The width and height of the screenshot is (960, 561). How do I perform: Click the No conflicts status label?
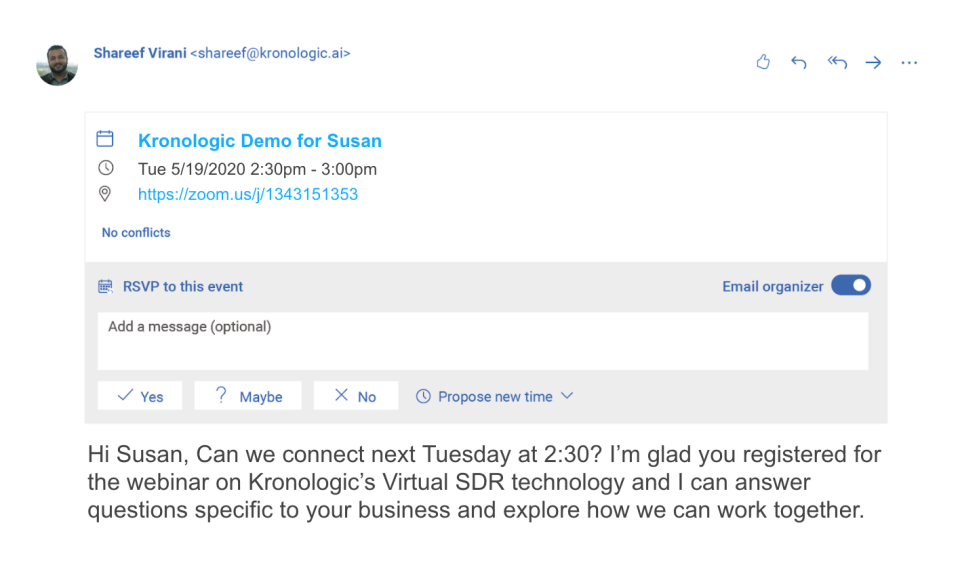coord(136,233)
